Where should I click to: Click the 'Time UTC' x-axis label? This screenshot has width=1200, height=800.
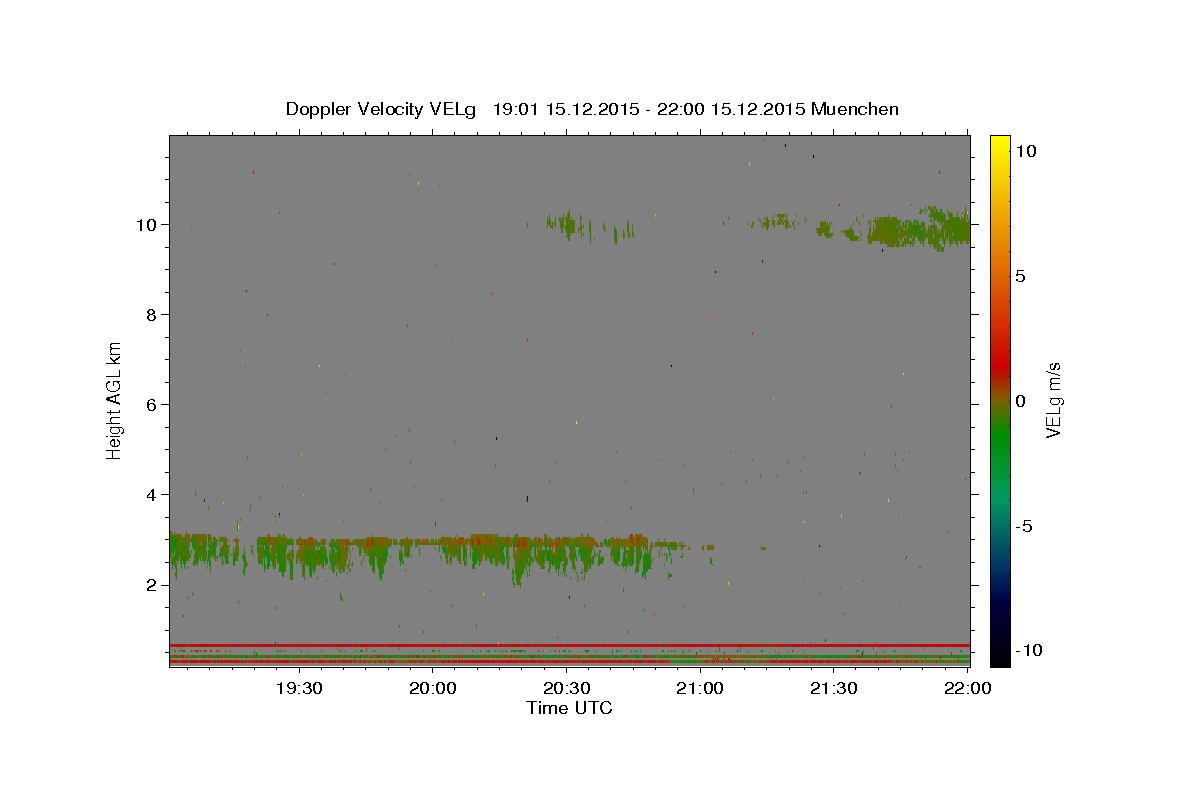coord(569,708)
